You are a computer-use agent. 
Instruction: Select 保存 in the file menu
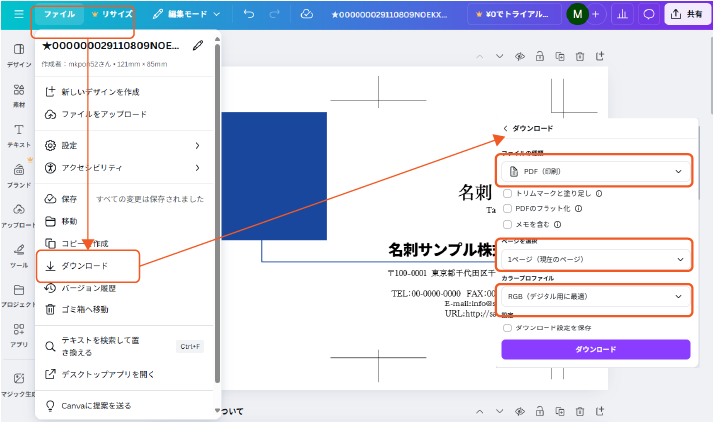click(124, 199)
